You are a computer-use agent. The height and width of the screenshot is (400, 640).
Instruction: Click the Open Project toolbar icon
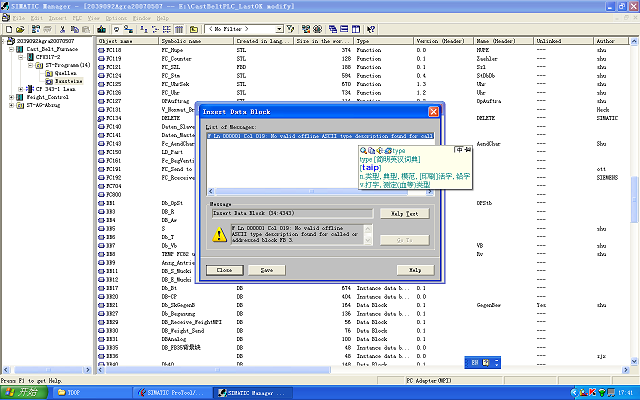click(x=20, y=29)
